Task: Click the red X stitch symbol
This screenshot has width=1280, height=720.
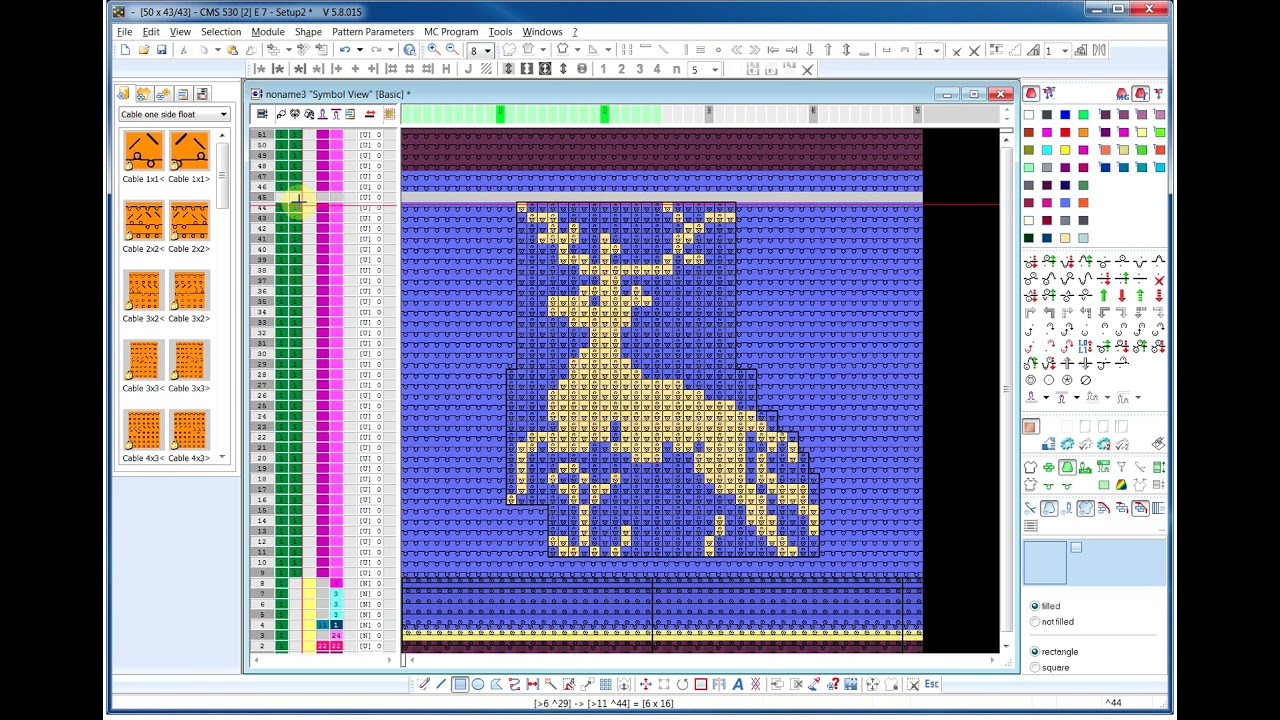Action: (1159, 279)
